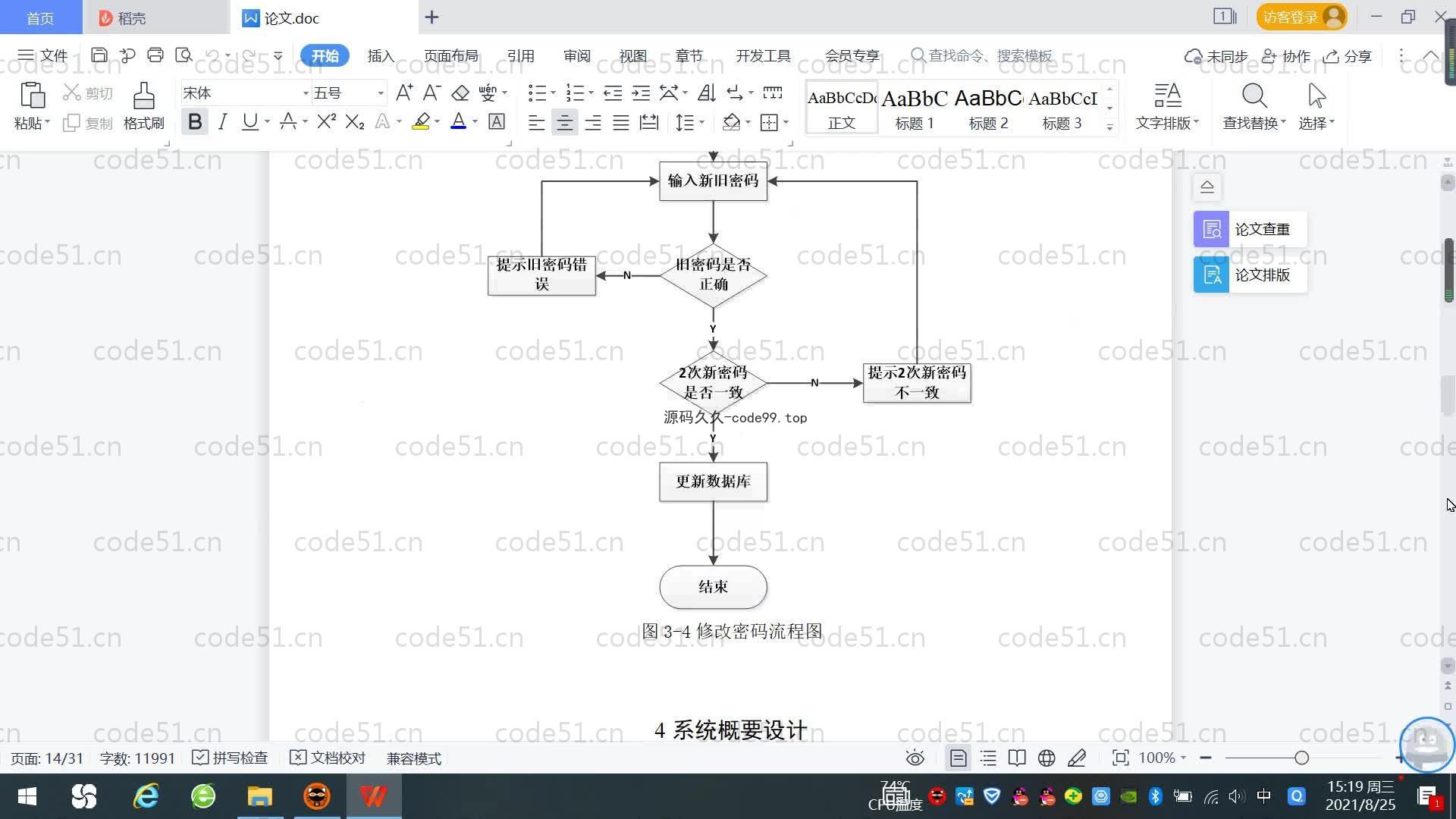
Task: Align text left
Action: 536,122
